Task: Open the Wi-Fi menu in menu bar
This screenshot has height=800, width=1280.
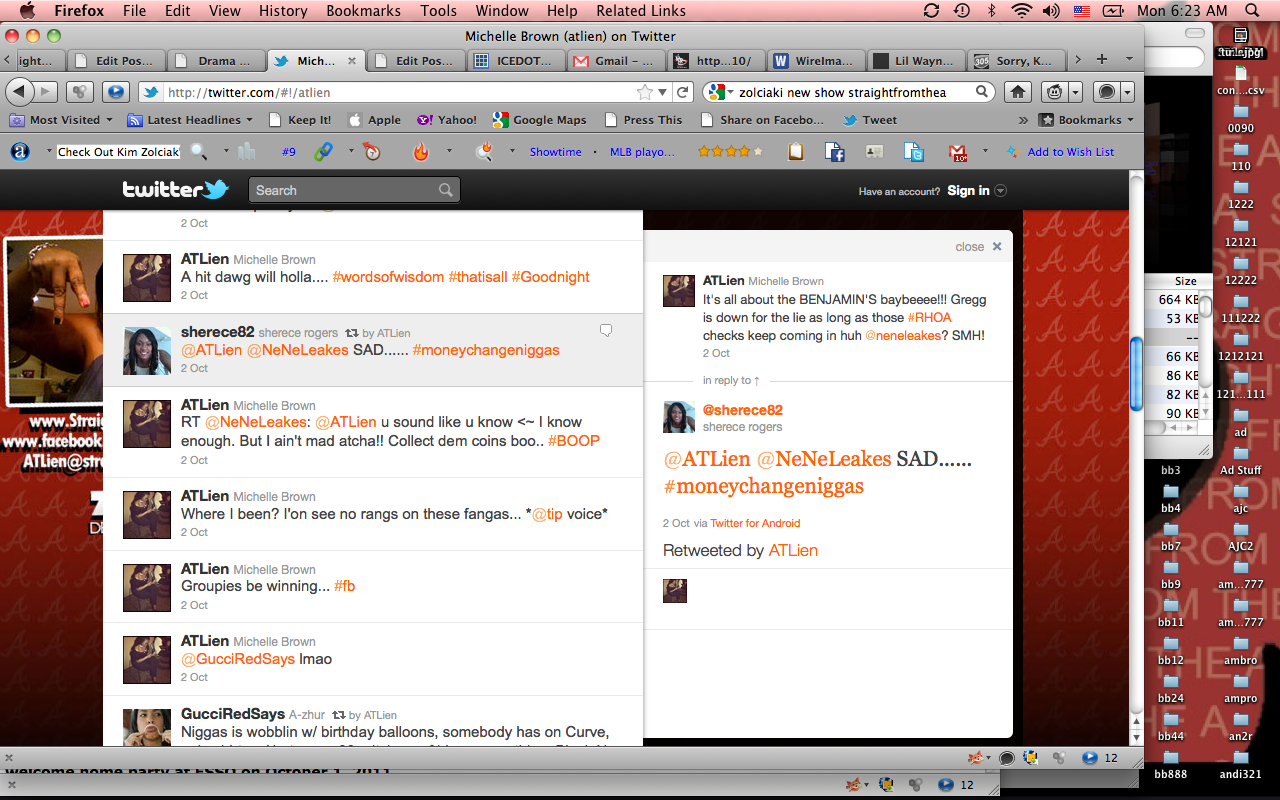Action: (x=1021, y=11)
